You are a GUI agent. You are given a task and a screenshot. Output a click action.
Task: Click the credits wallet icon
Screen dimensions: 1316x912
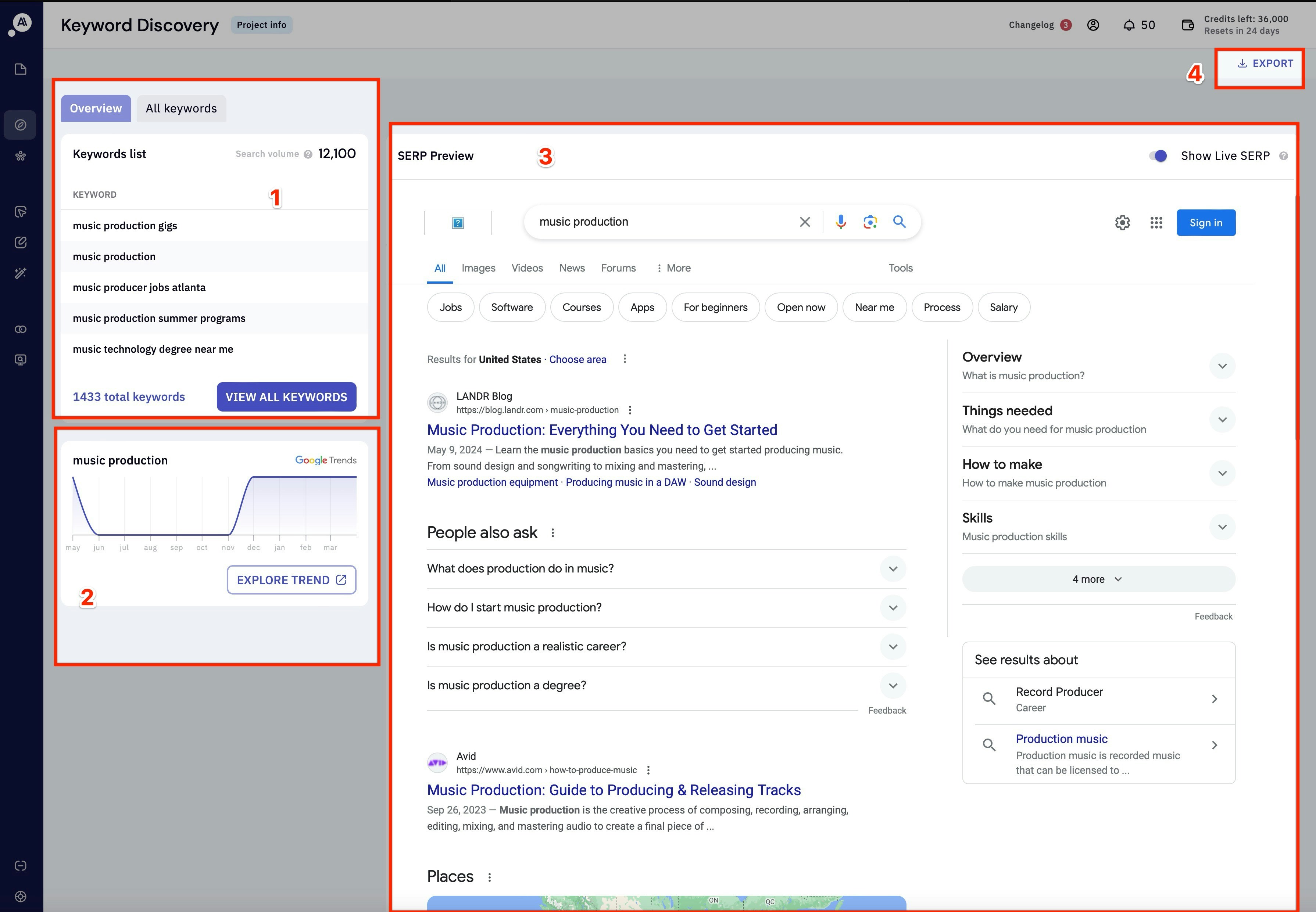[x=1187, y=25]
